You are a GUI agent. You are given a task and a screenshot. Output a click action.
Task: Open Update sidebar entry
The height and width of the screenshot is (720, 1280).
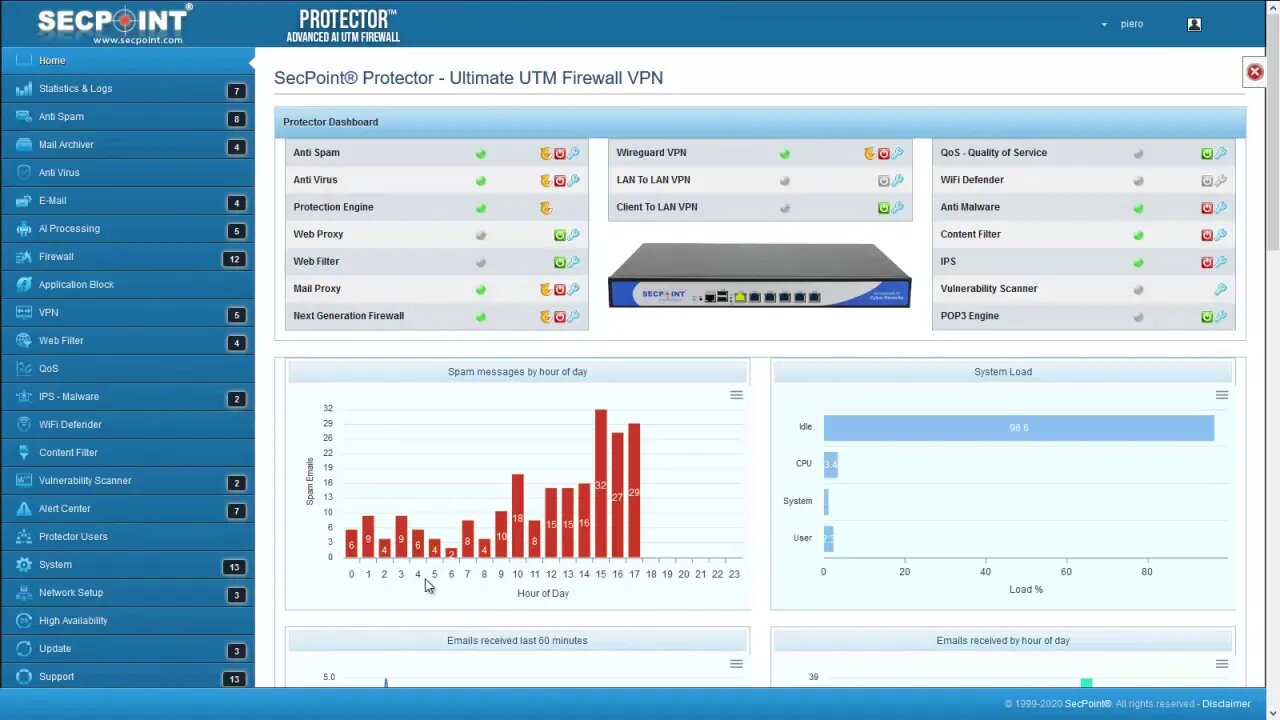[127, 649]
